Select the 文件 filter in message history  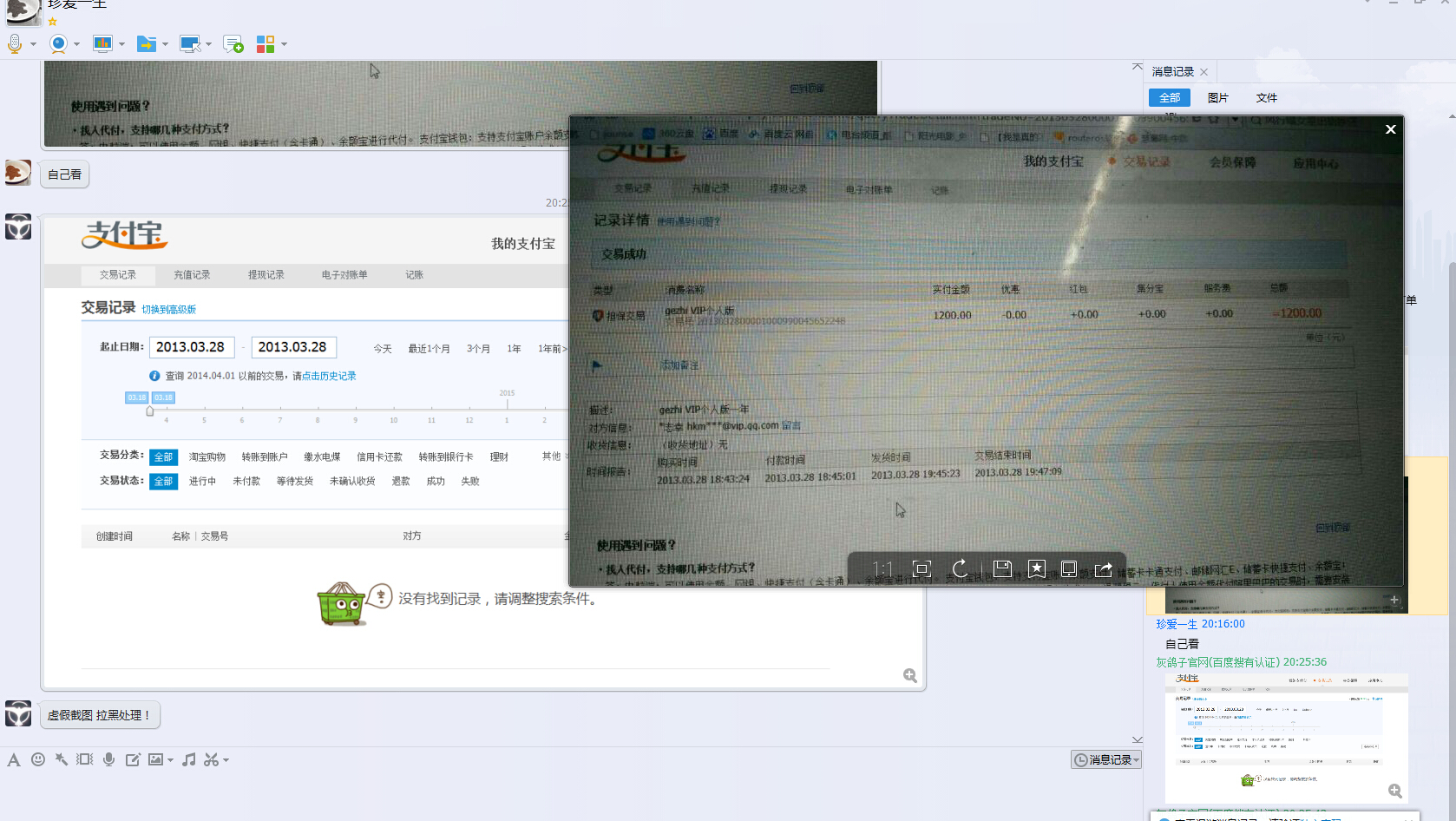point(1267,98)
